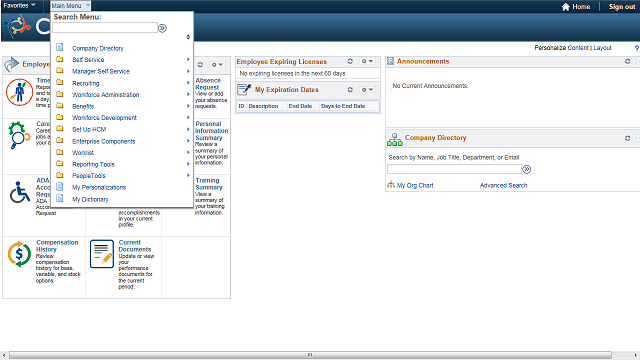Click the ADA wheelchair icon
640x360 pixels.
20,192
